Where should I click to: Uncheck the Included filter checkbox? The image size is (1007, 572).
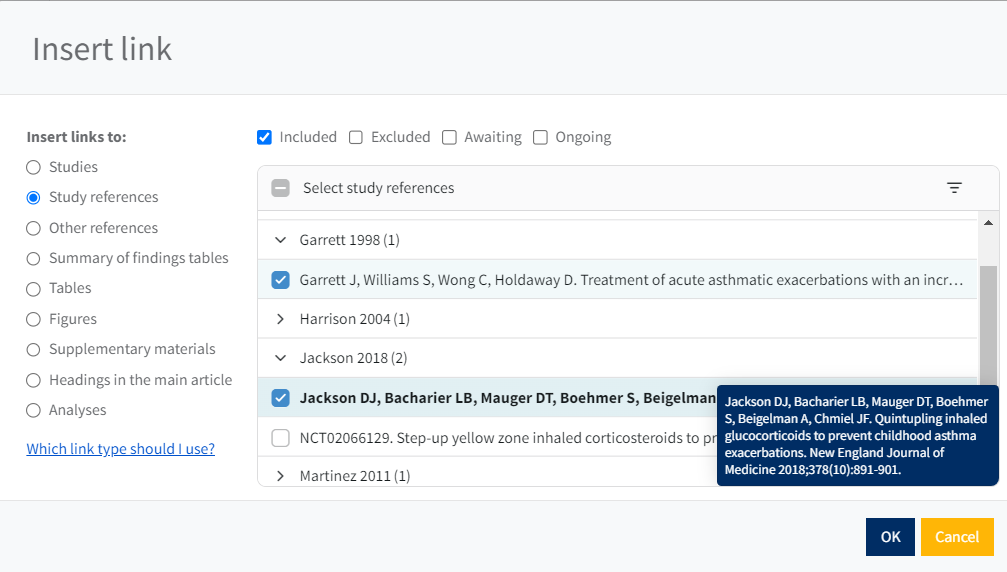(265, 137)
